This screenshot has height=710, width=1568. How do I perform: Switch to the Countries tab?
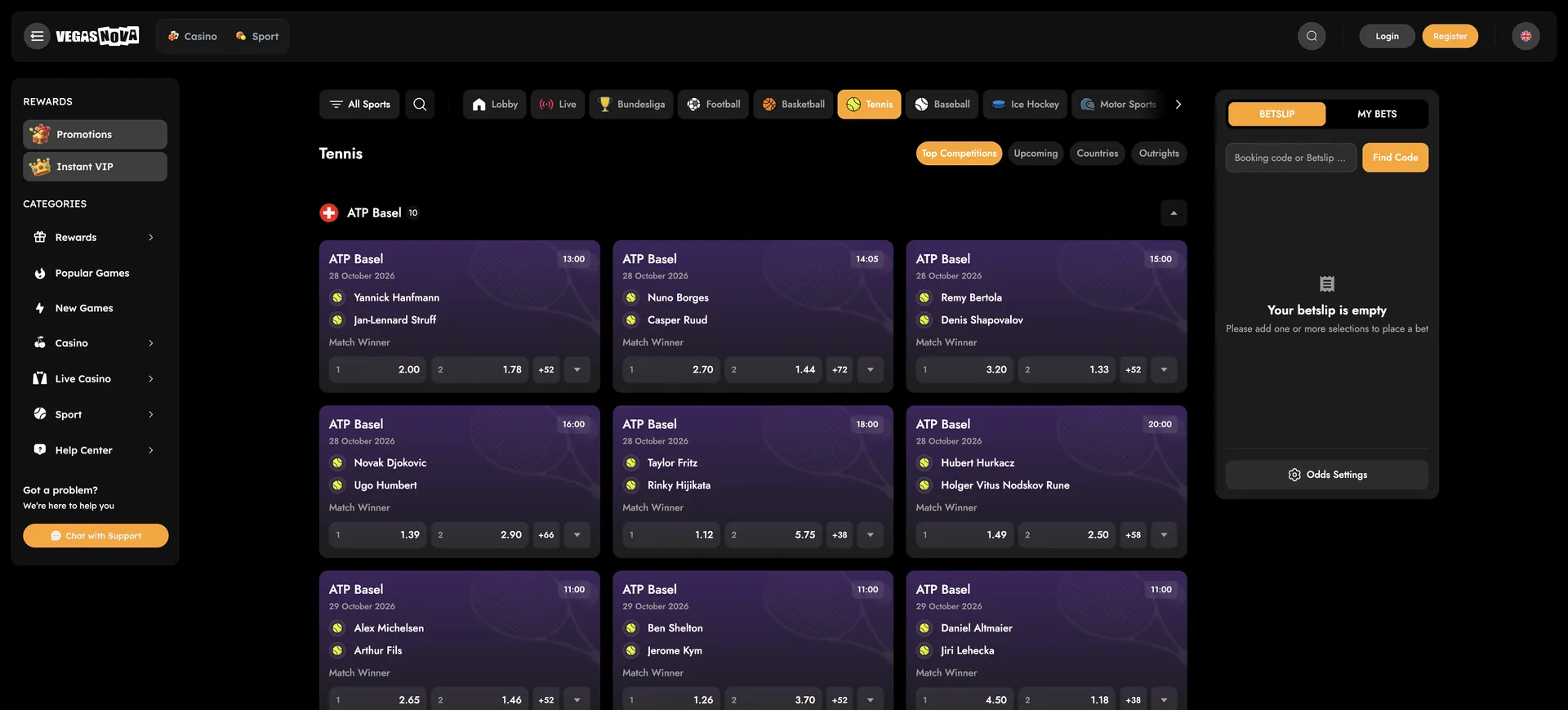click(1097, 154)
